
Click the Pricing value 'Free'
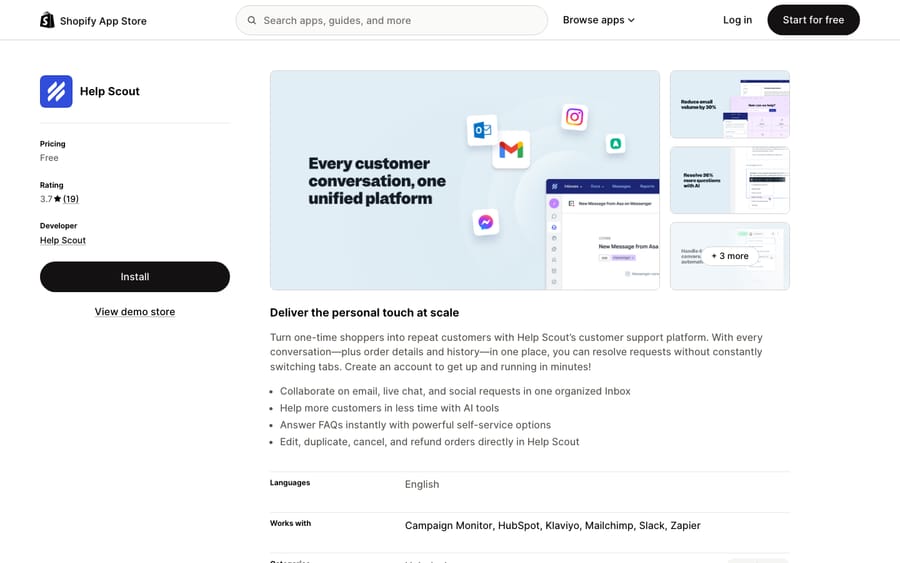[49, 158]
